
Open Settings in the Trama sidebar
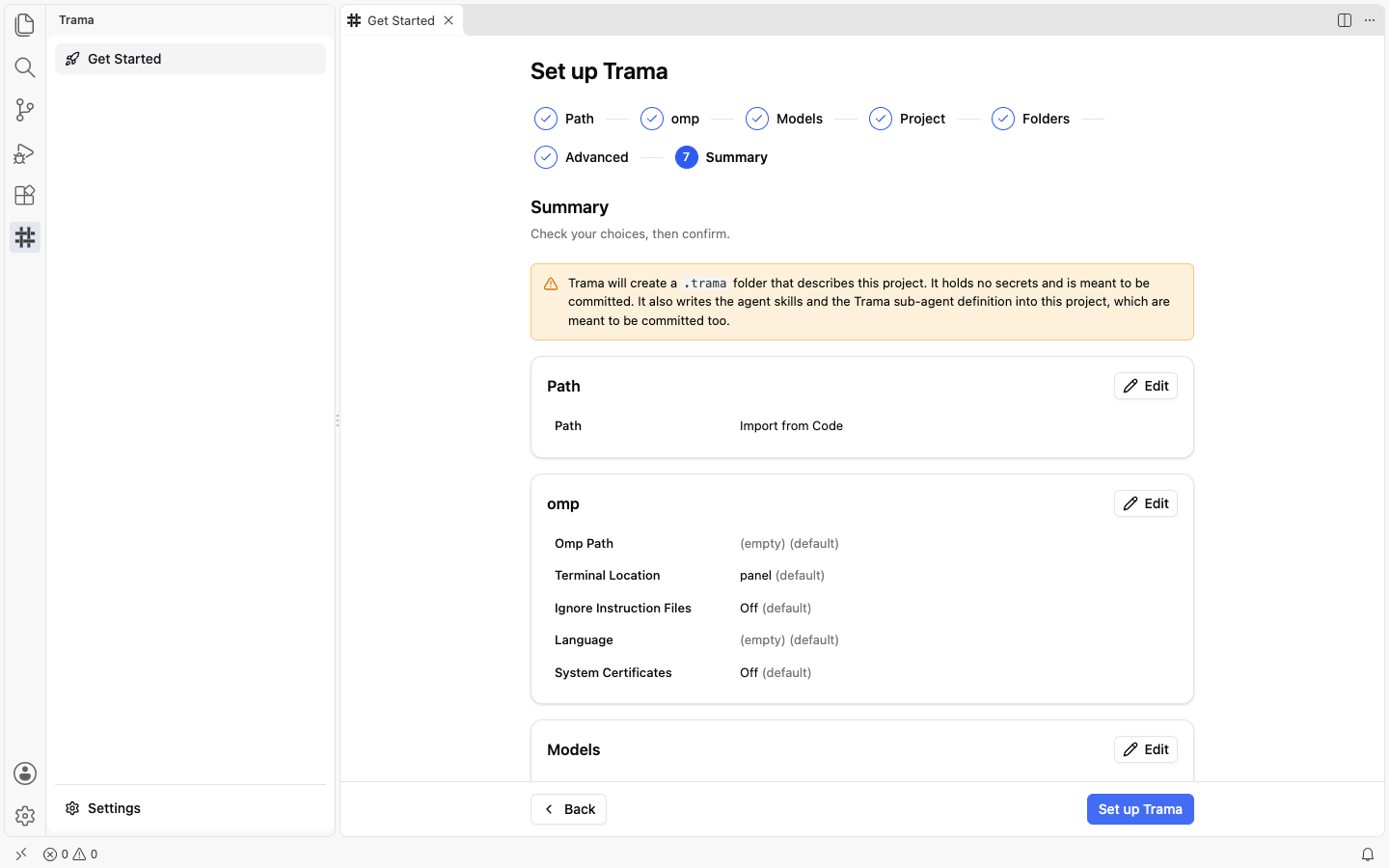pyautogui.click(x=190, y=808)
